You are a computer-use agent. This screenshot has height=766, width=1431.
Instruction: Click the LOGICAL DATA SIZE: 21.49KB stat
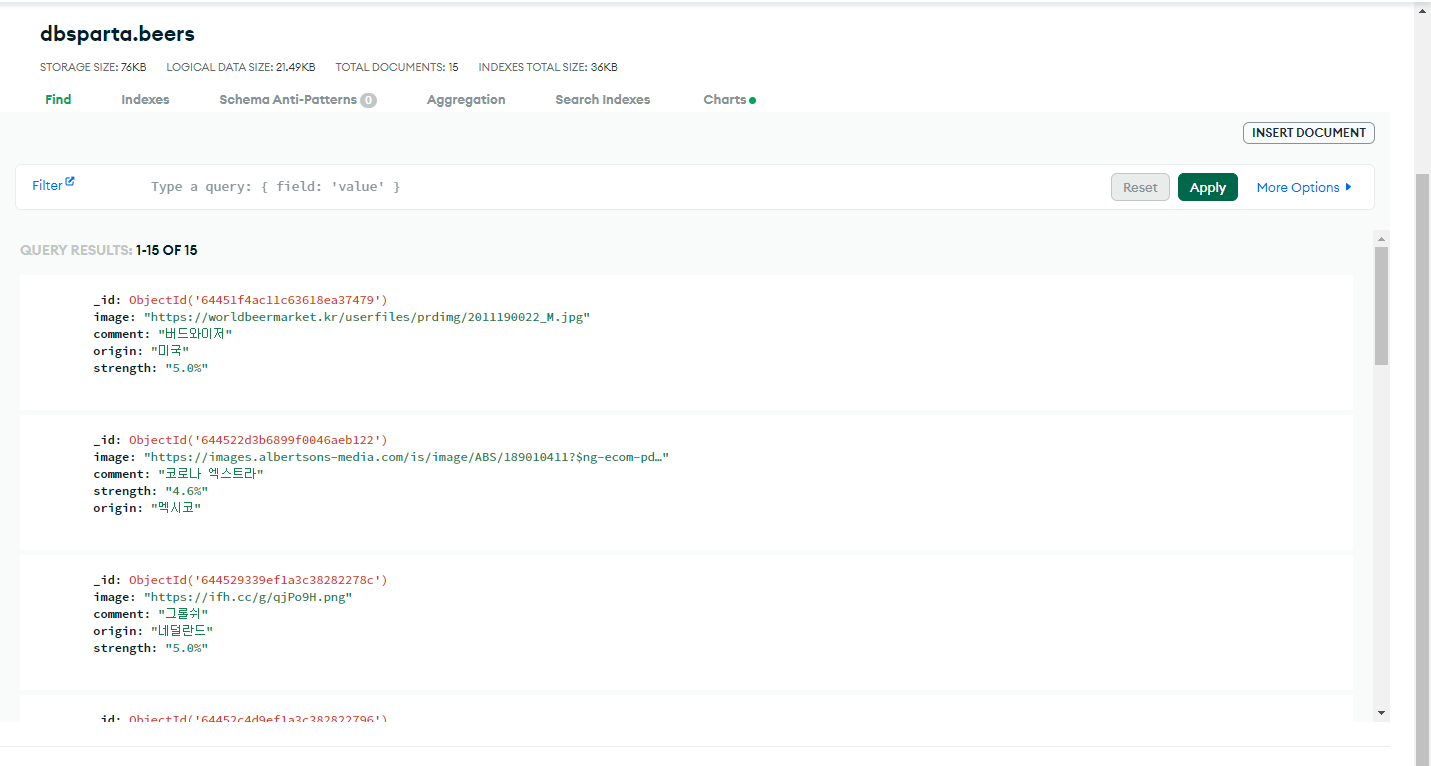click(x=241, y=67)
